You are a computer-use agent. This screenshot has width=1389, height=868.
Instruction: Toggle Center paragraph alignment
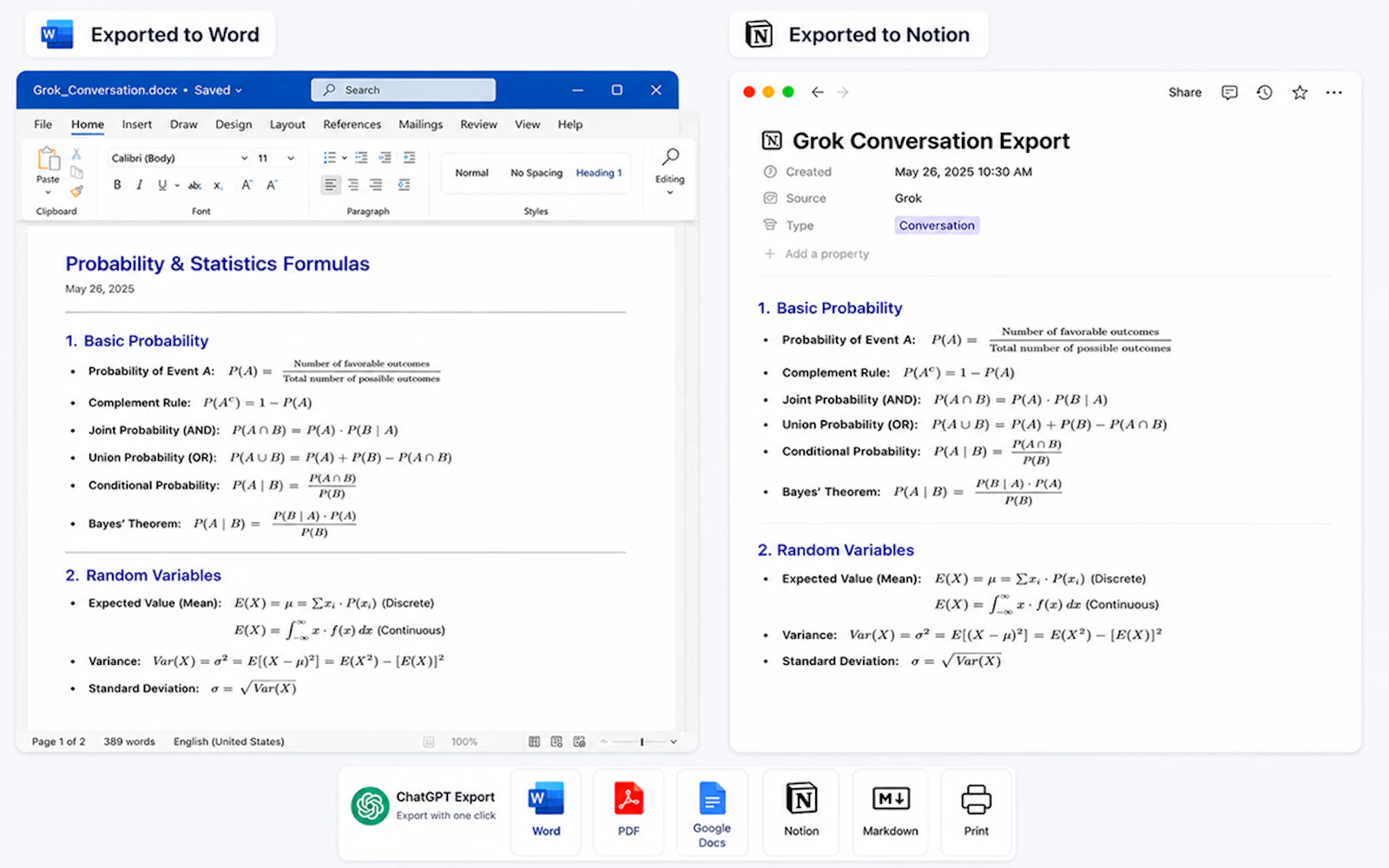[353, 185]
